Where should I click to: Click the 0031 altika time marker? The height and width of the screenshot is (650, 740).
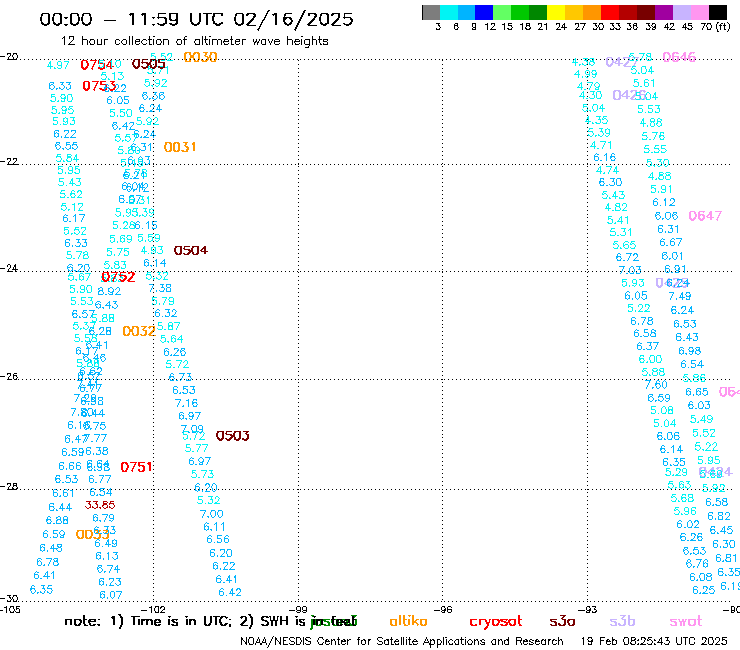pyautogui.click(x=180, y=147)
